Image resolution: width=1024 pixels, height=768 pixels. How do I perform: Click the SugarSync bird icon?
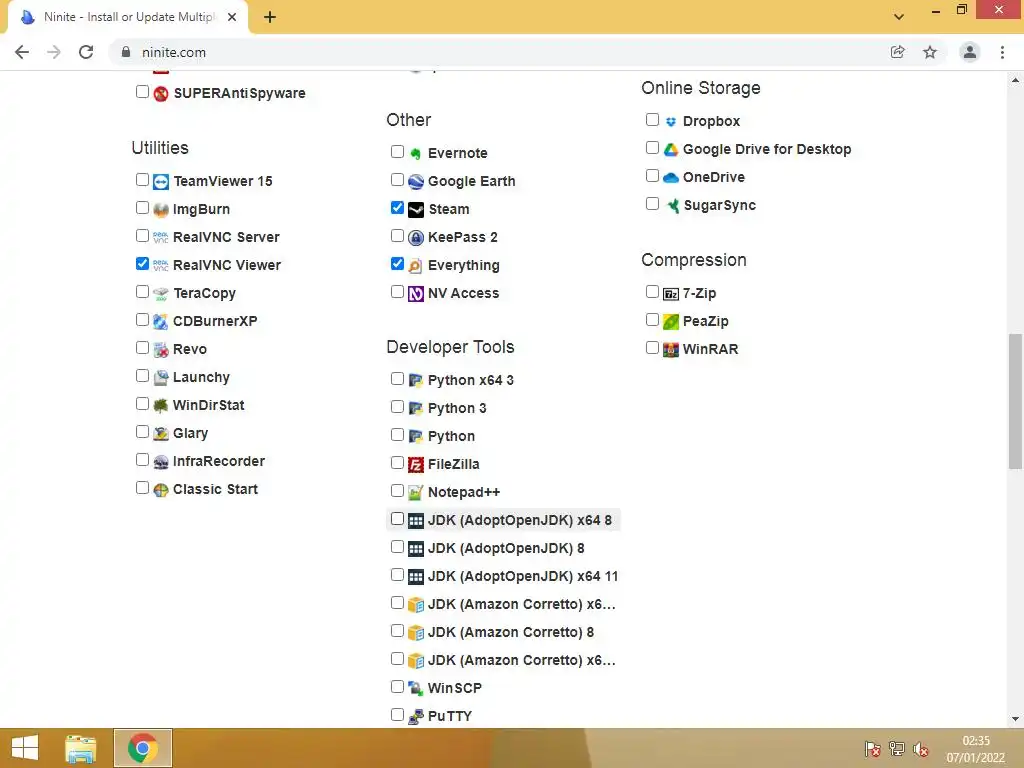tap(671, 206)
